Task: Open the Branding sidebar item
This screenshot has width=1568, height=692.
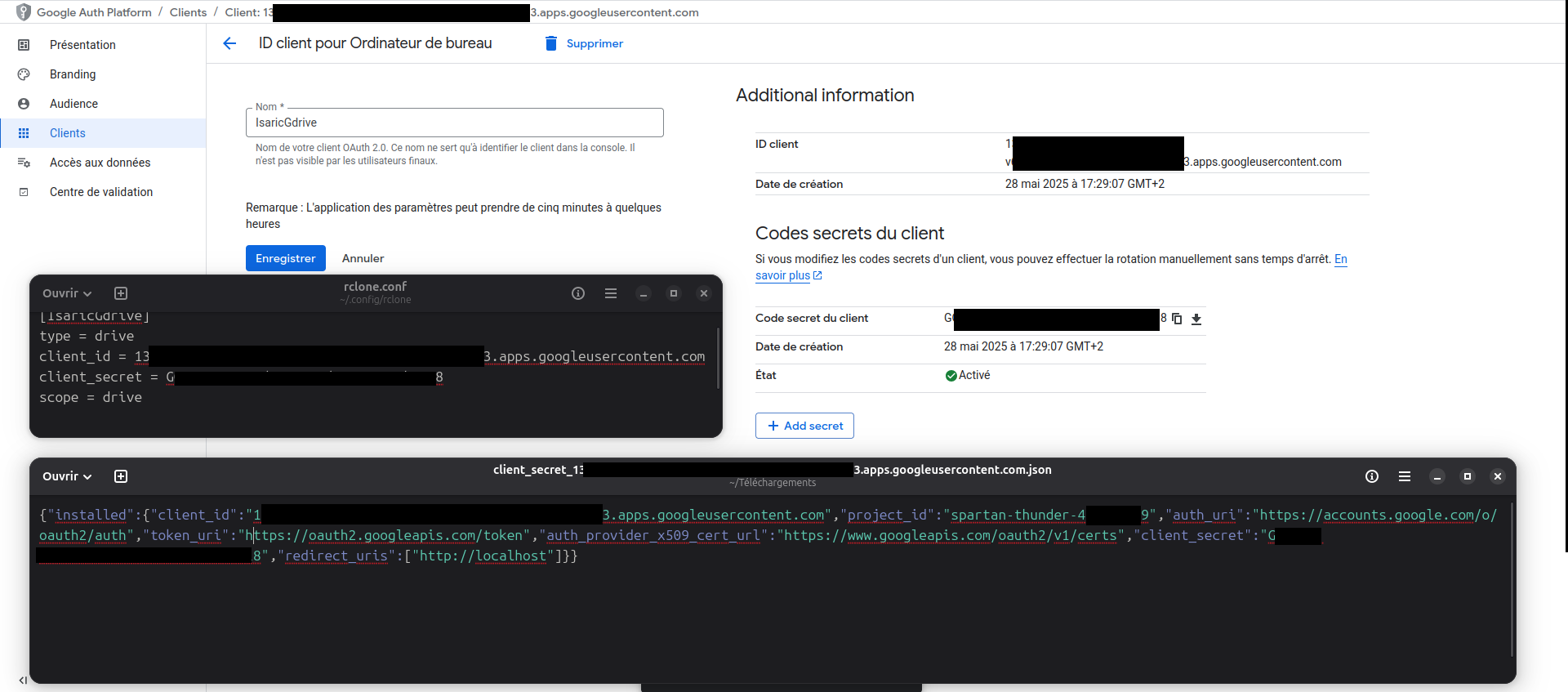Action: click(73, 74)
